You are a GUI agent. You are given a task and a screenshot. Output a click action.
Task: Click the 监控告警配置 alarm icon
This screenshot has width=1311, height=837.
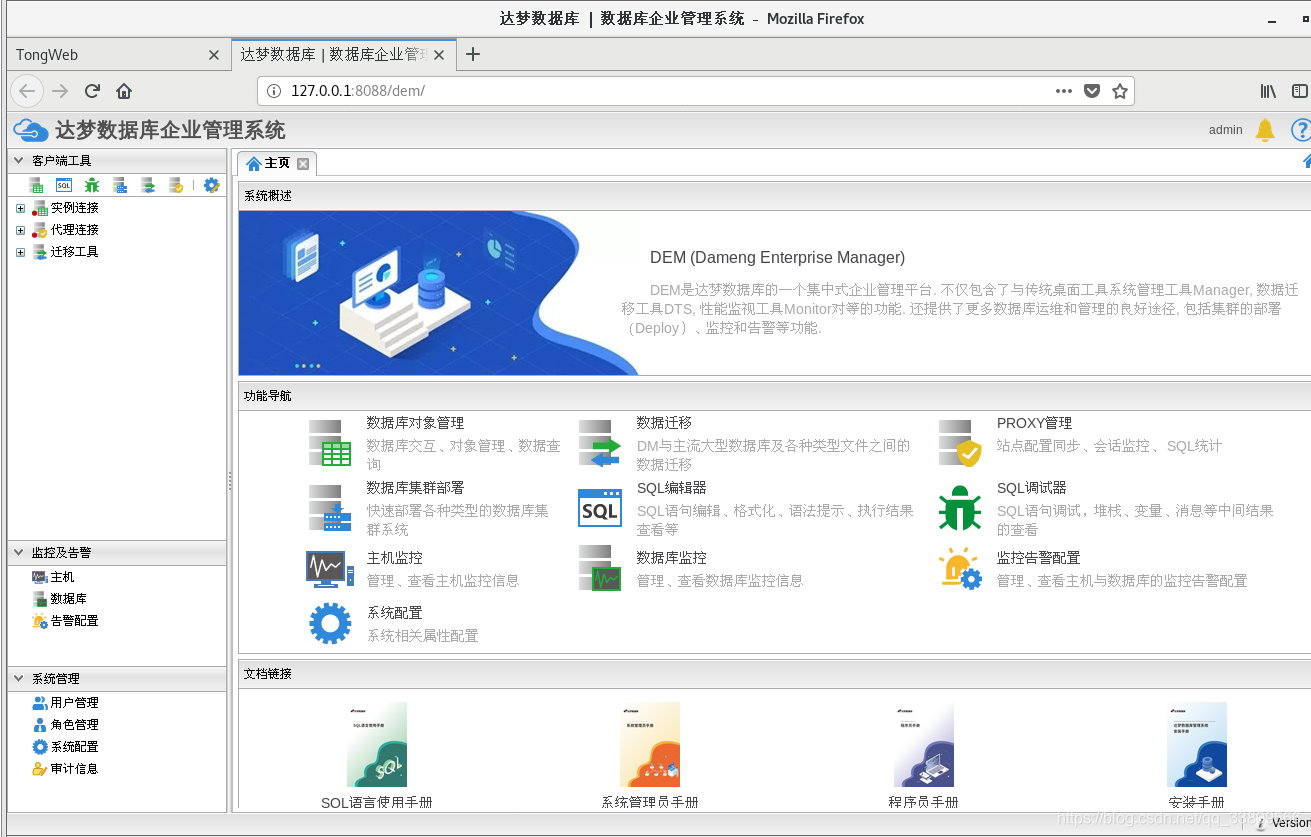960,568
